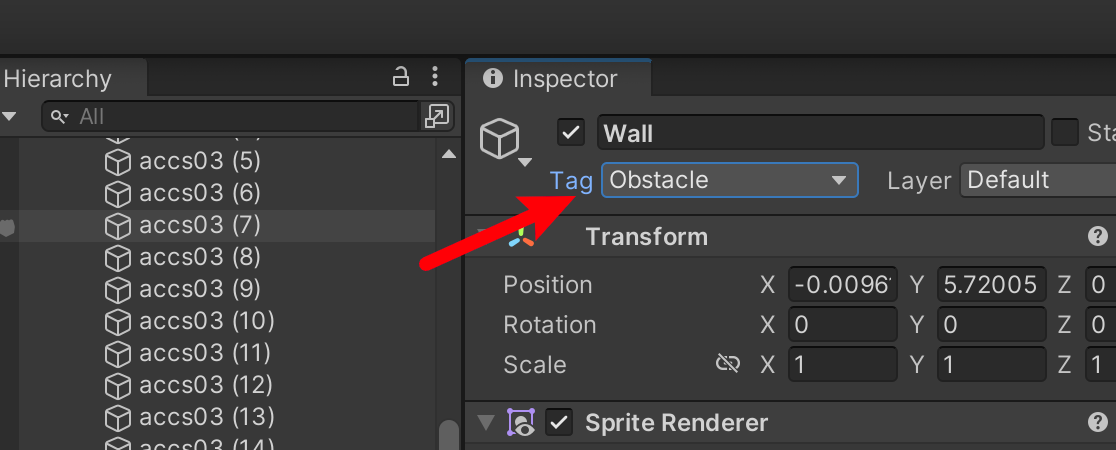Click the Hierarchy panel lock icon
Image resolution: width=1116 pixels, height=450 pixels.
(401, 77)
